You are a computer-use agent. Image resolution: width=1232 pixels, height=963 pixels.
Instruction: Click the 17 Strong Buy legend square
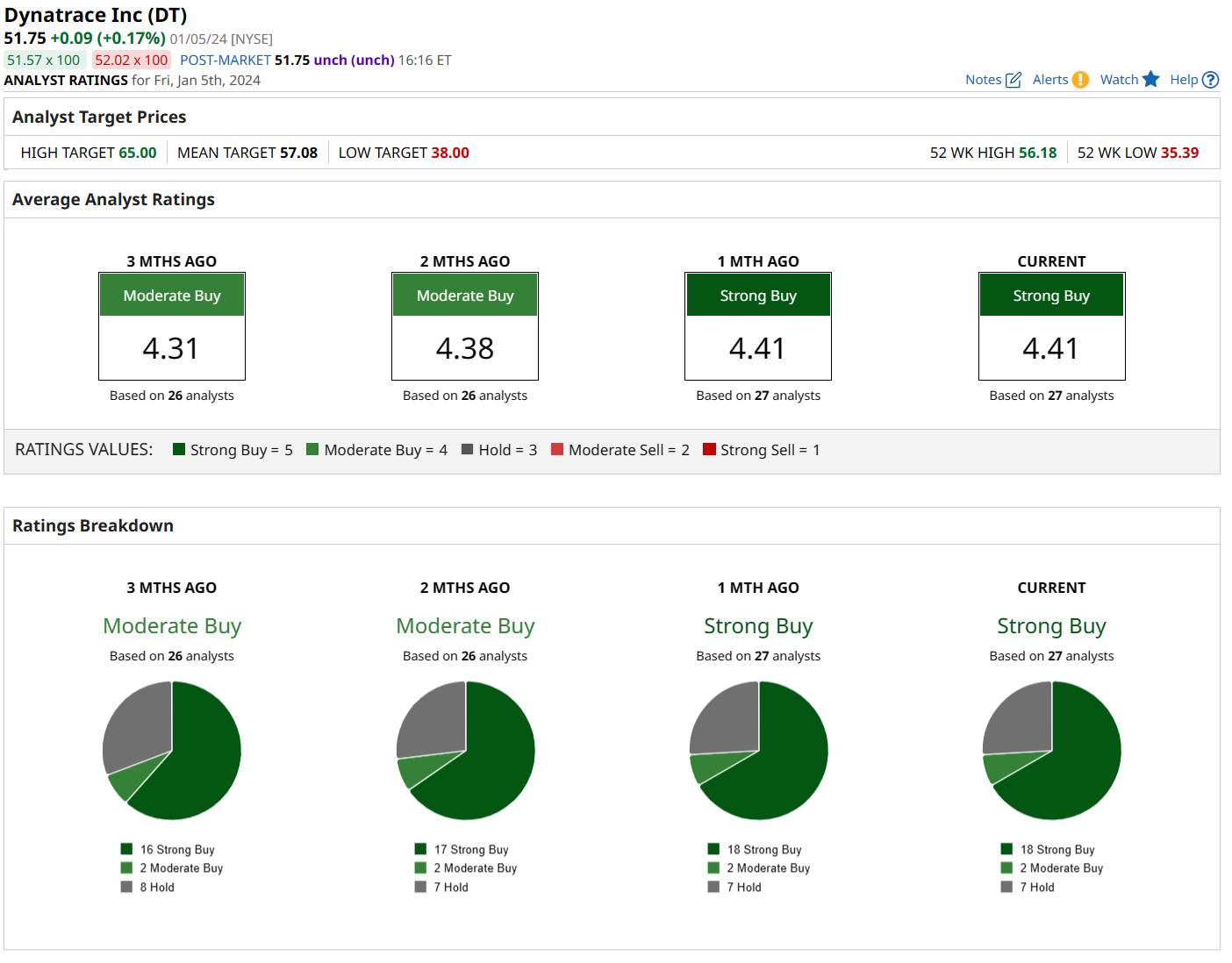click(420, 849)
